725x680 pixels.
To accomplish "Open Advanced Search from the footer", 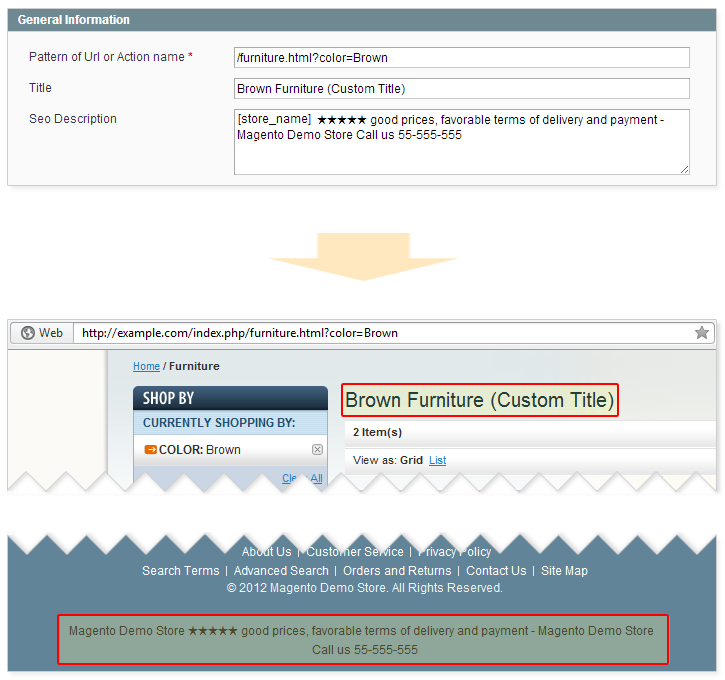I will pyautogui.click(x=281, y=571).
